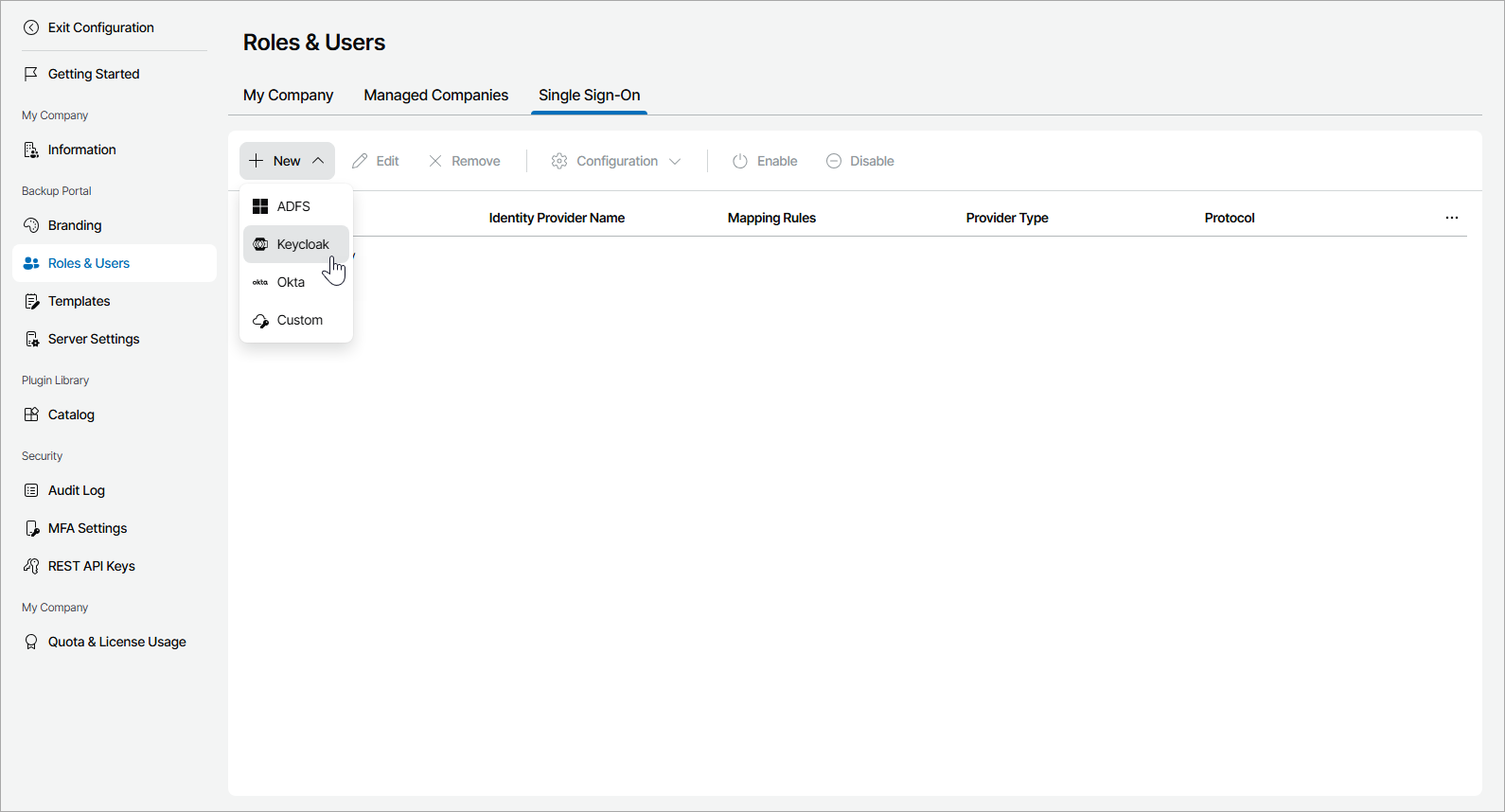Select the Custom provider option
This screenshot has width=1505, height=812.
tap(299, 320)
